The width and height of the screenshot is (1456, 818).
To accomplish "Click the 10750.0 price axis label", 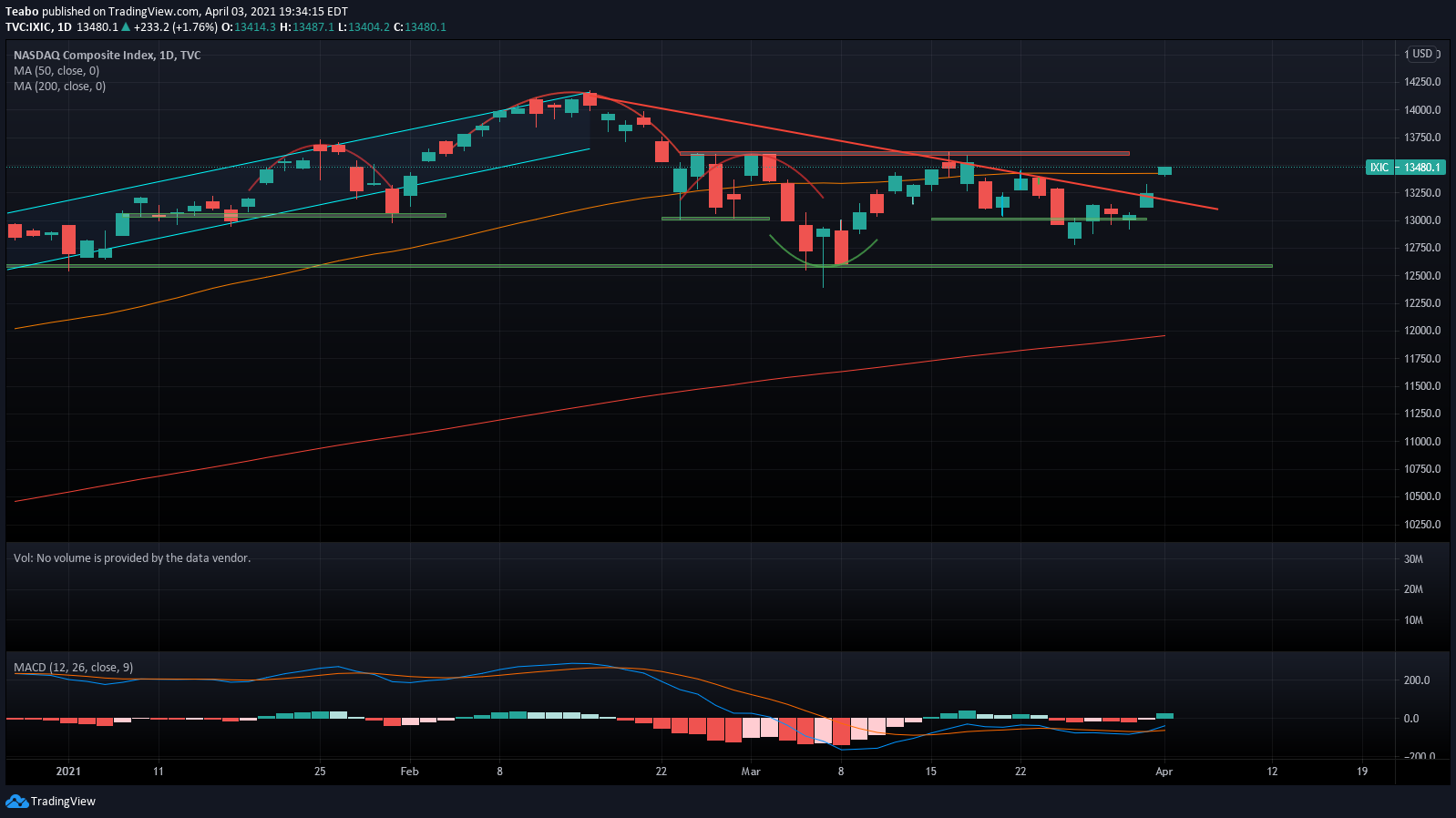I will tap(1422, 469).
